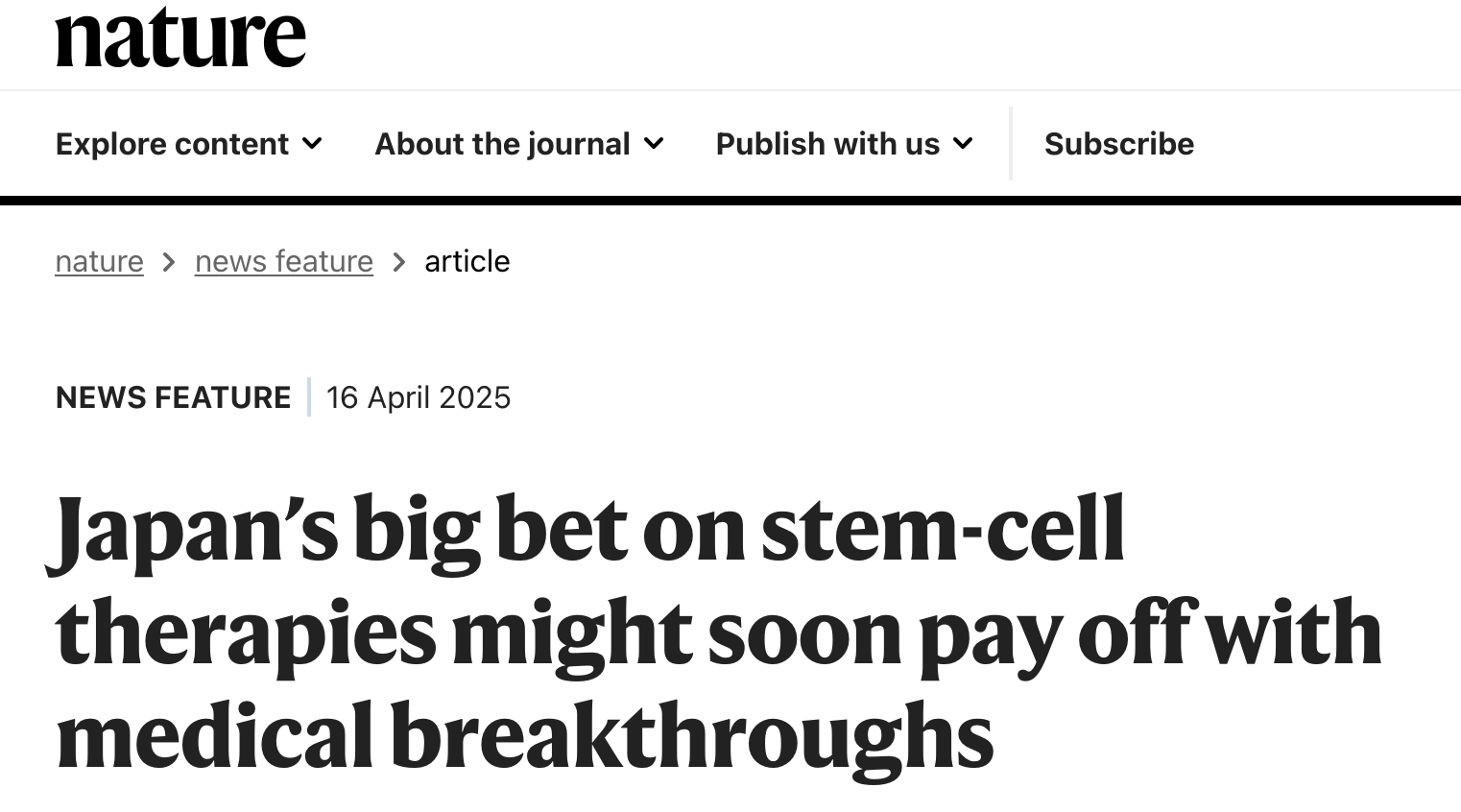Click the NEWS FEATURE category label
Viewport: 1461px width, 812px height.
click(173, 397)
